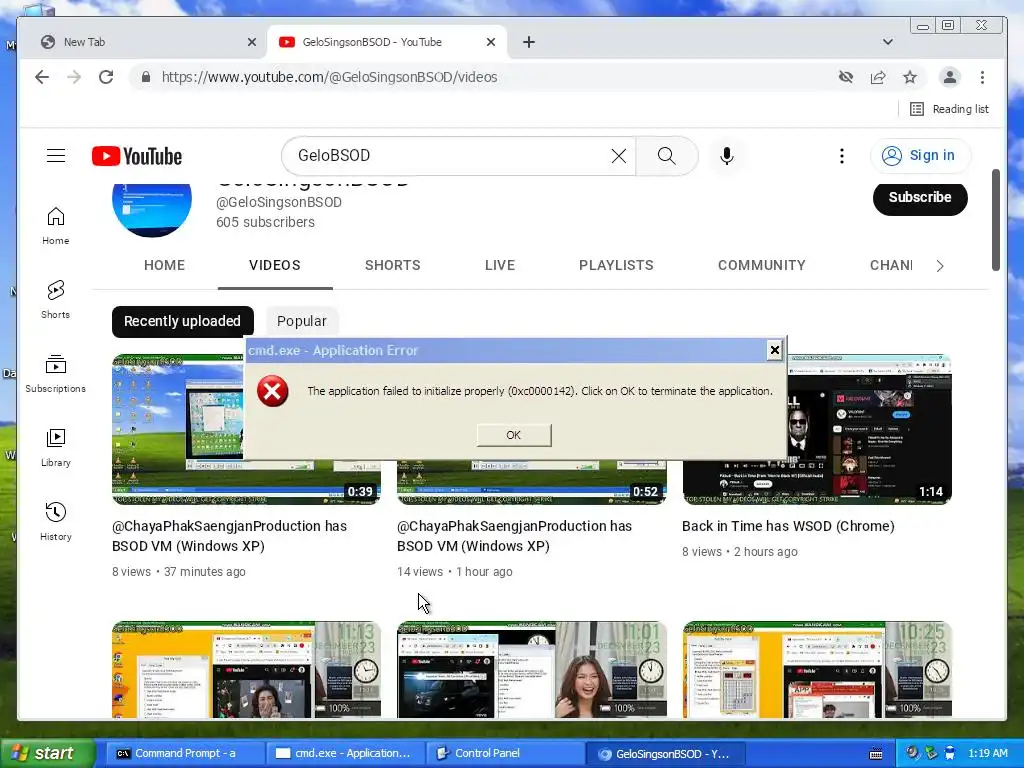The height and width of the screenshot is (768, 1024).
Task: Open YouTube settings three-dot menu
Action: click(842, 155)
